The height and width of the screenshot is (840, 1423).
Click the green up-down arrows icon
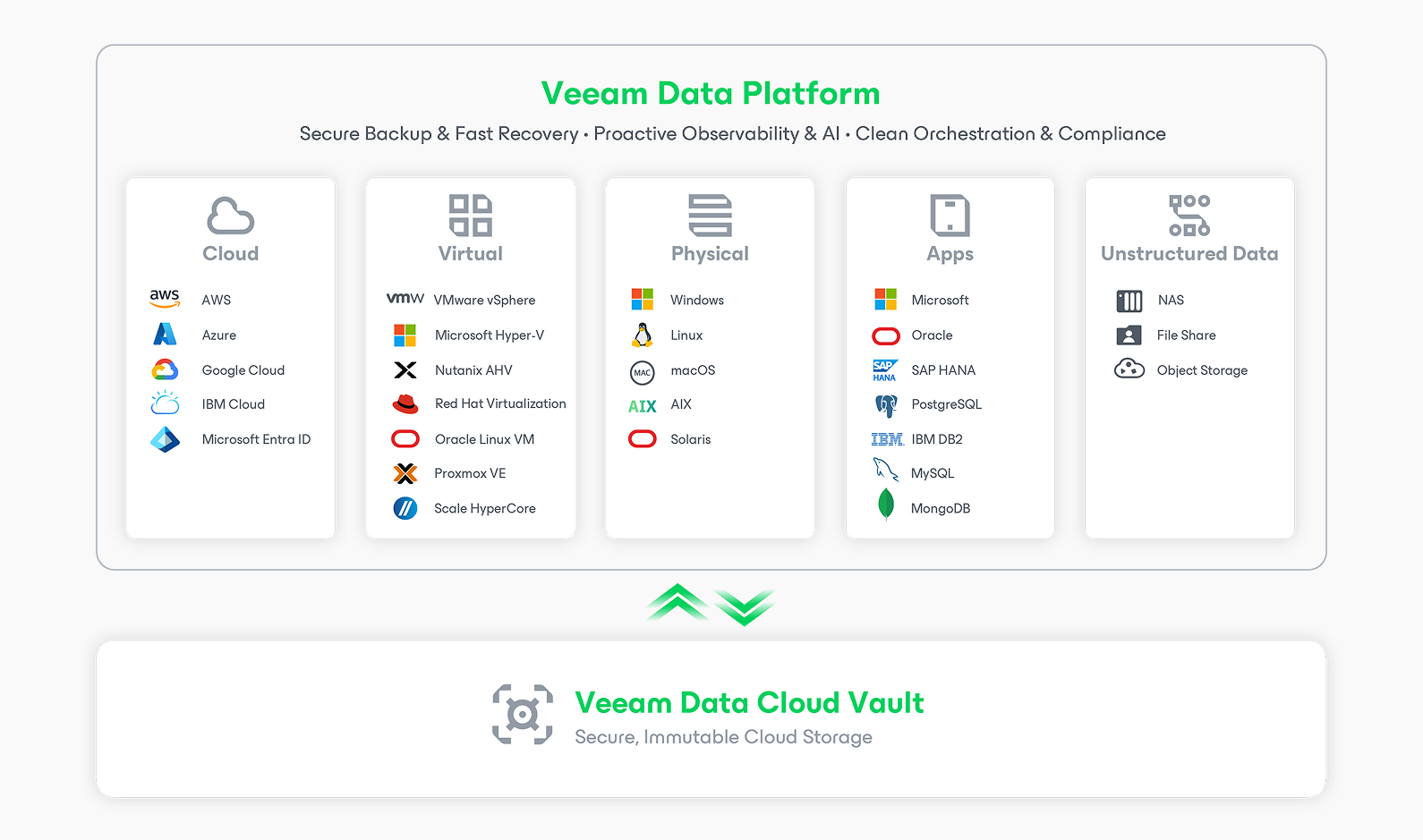pos(711,605)
